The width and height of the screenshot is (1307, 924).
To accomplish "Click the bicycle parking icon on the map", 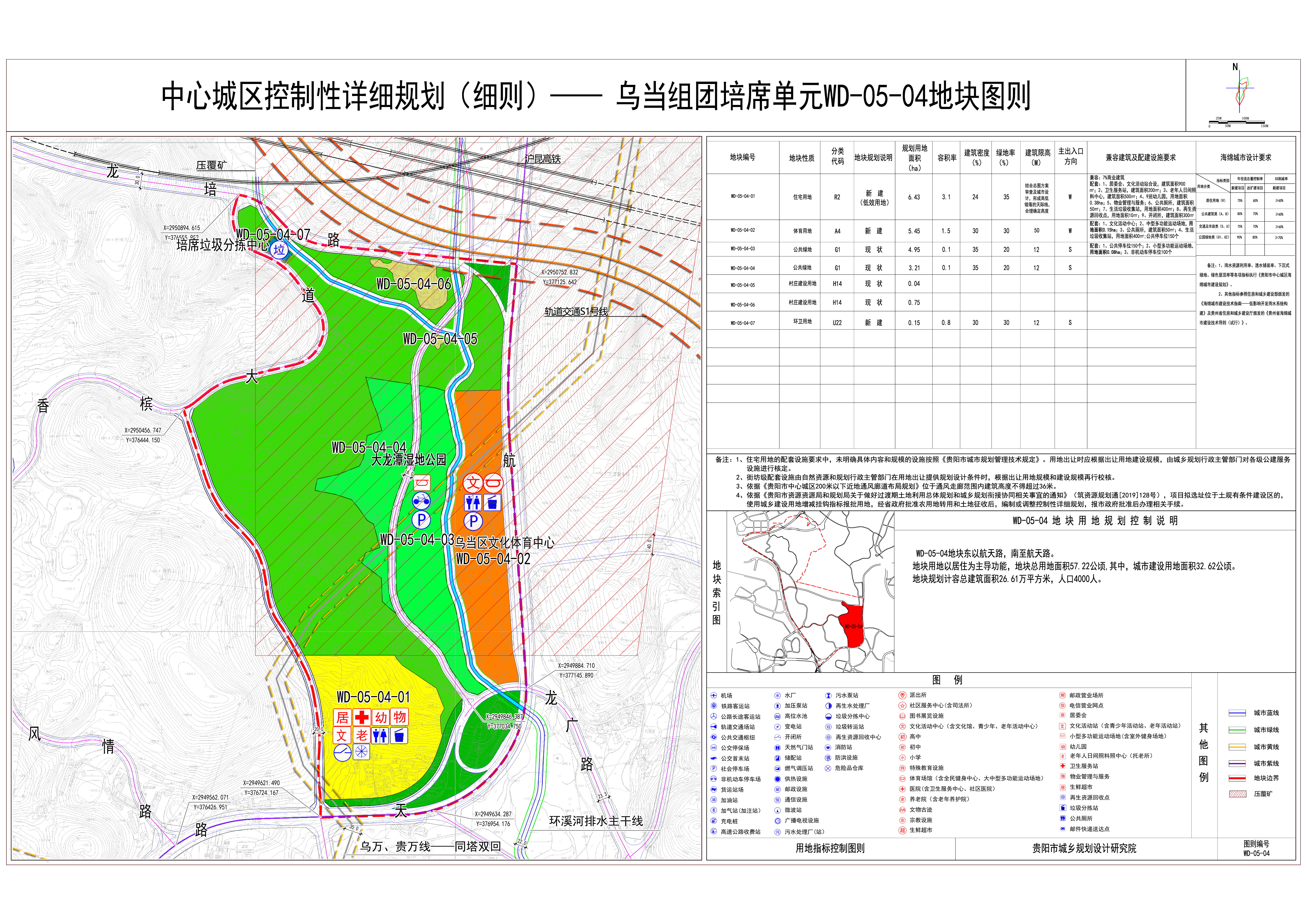I will click(x=421, y=501).
